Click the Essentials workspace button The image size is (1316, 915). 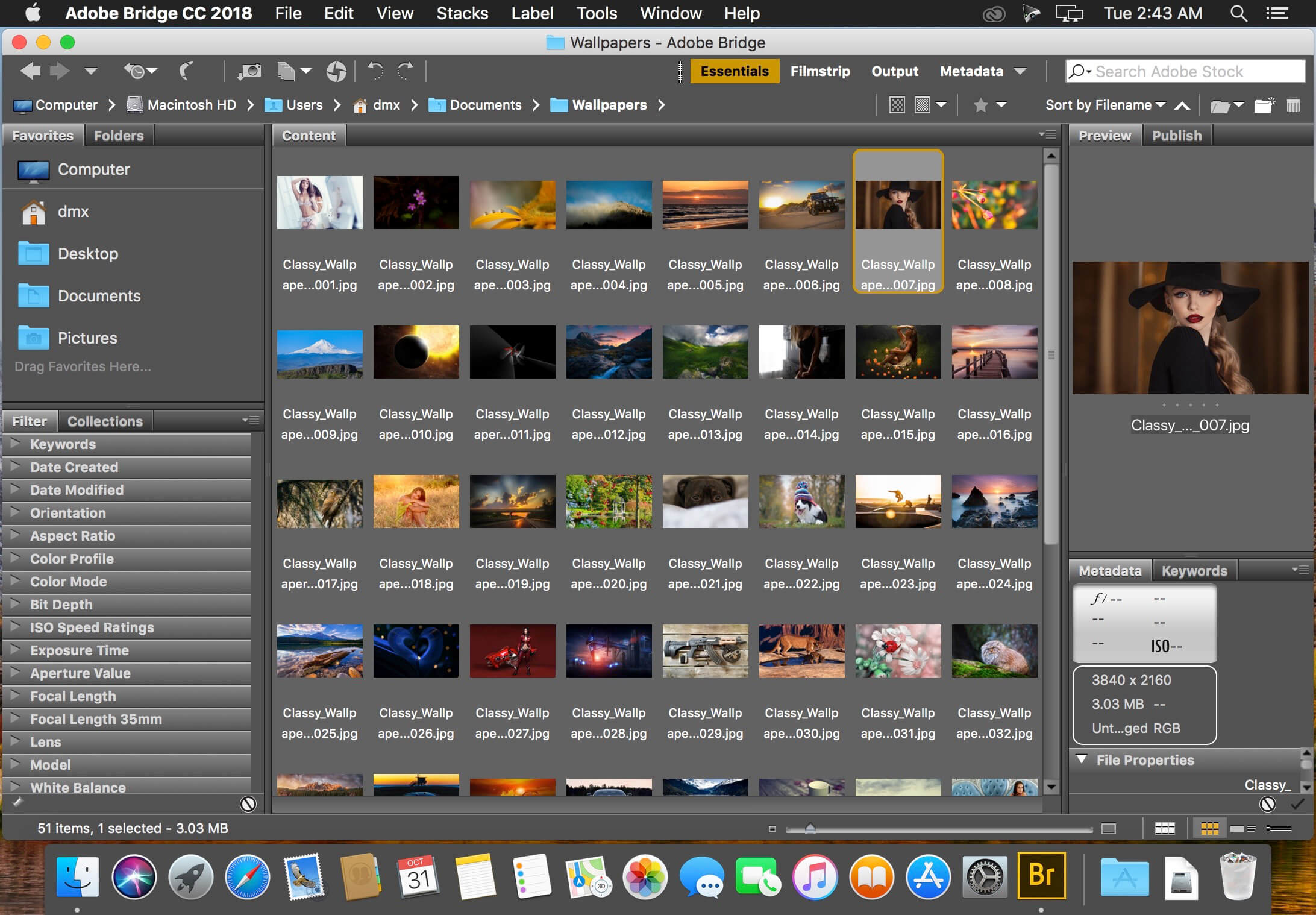(734, 71)
